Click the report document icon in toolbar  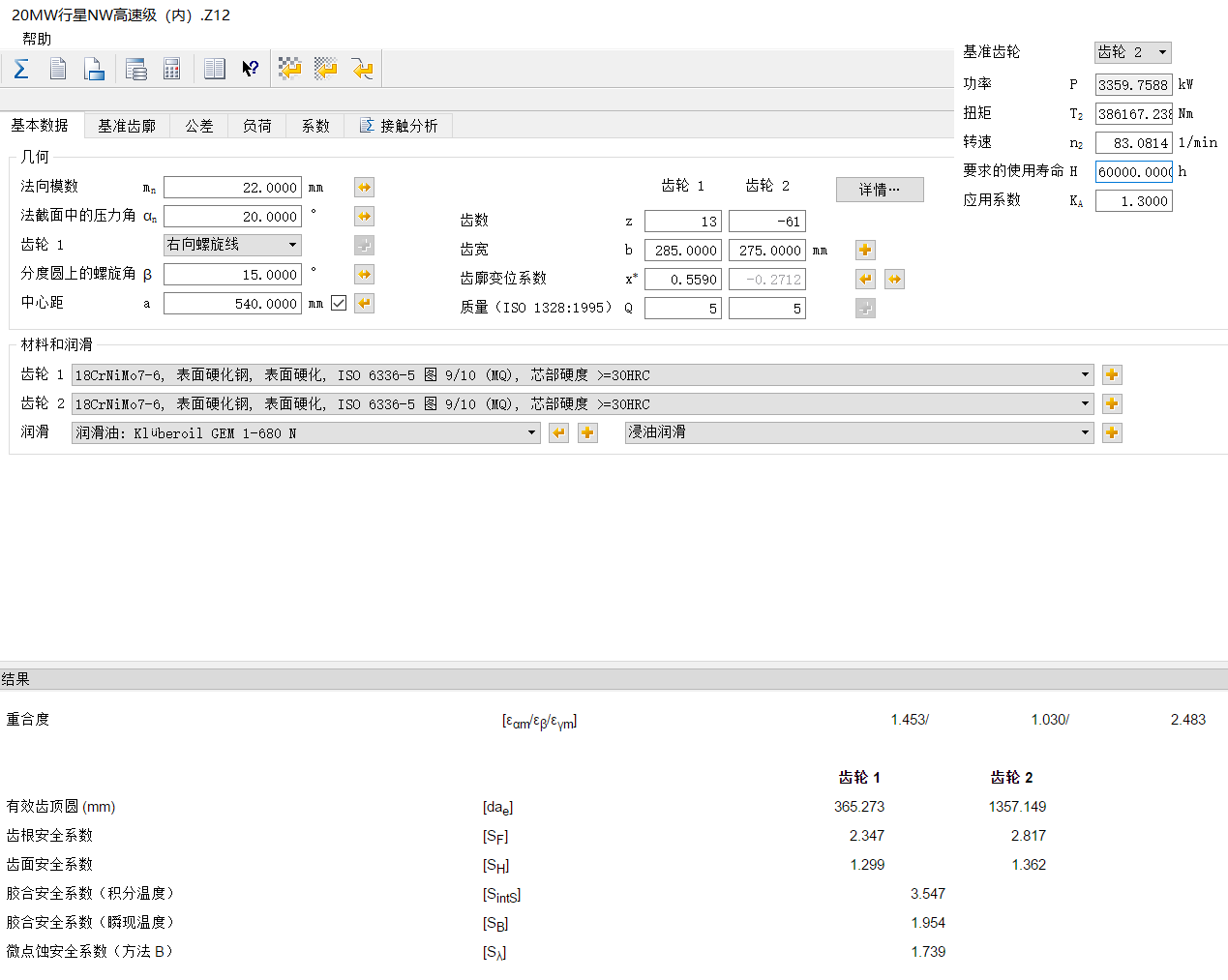pos(58,69)
